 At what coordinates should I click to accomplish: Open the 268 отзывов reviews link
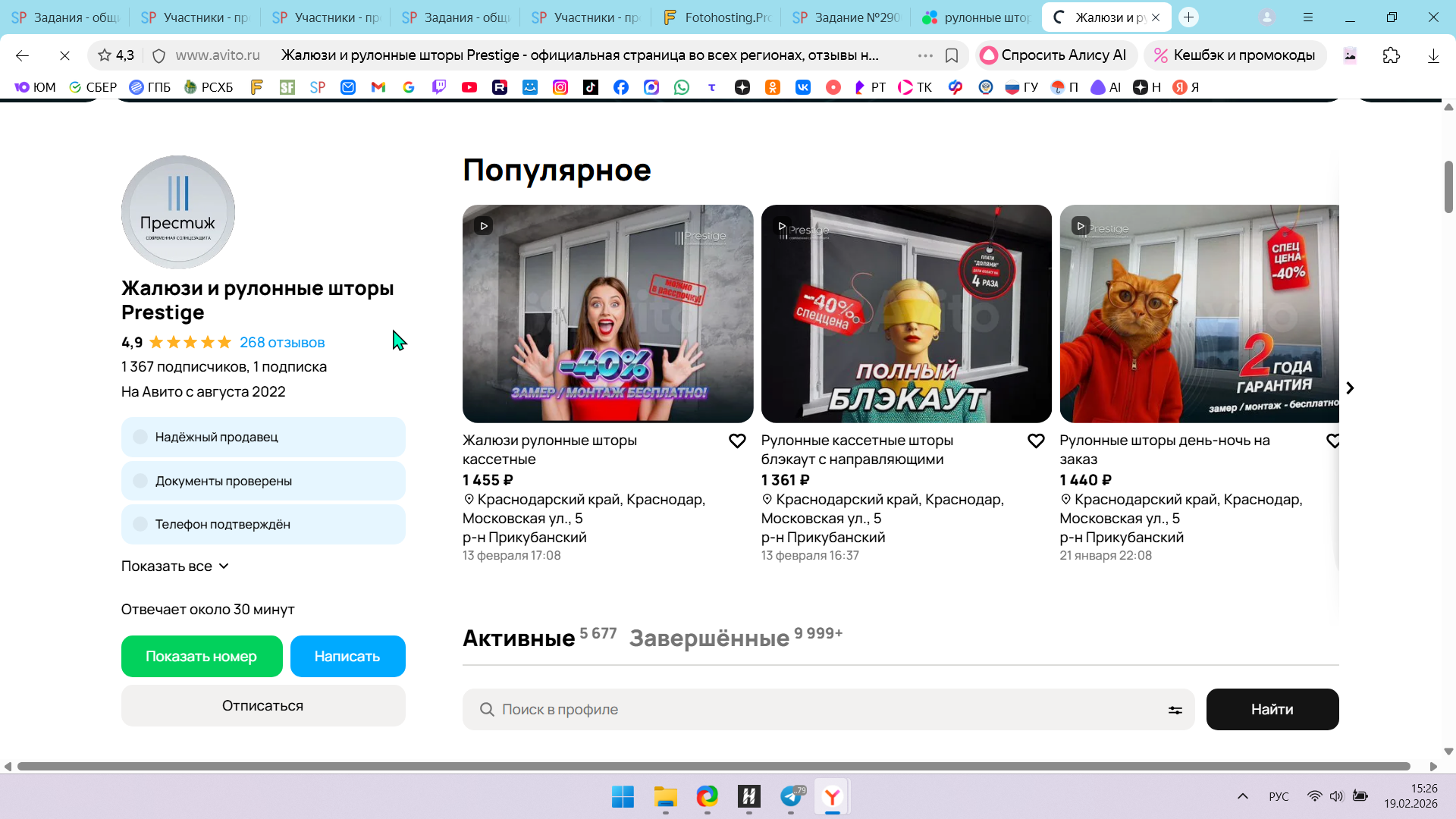point(282,343)
